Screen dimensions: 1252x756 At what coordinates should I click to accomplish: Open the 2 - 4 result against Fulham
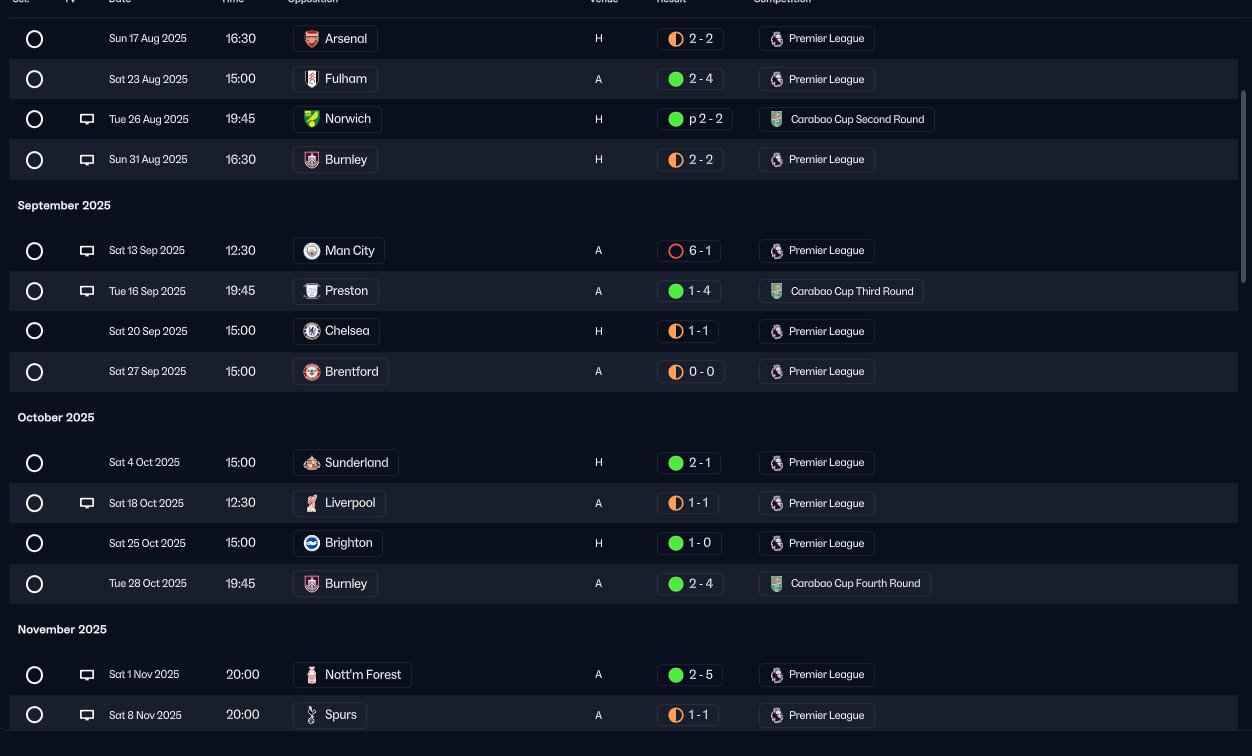coord(691,79)
